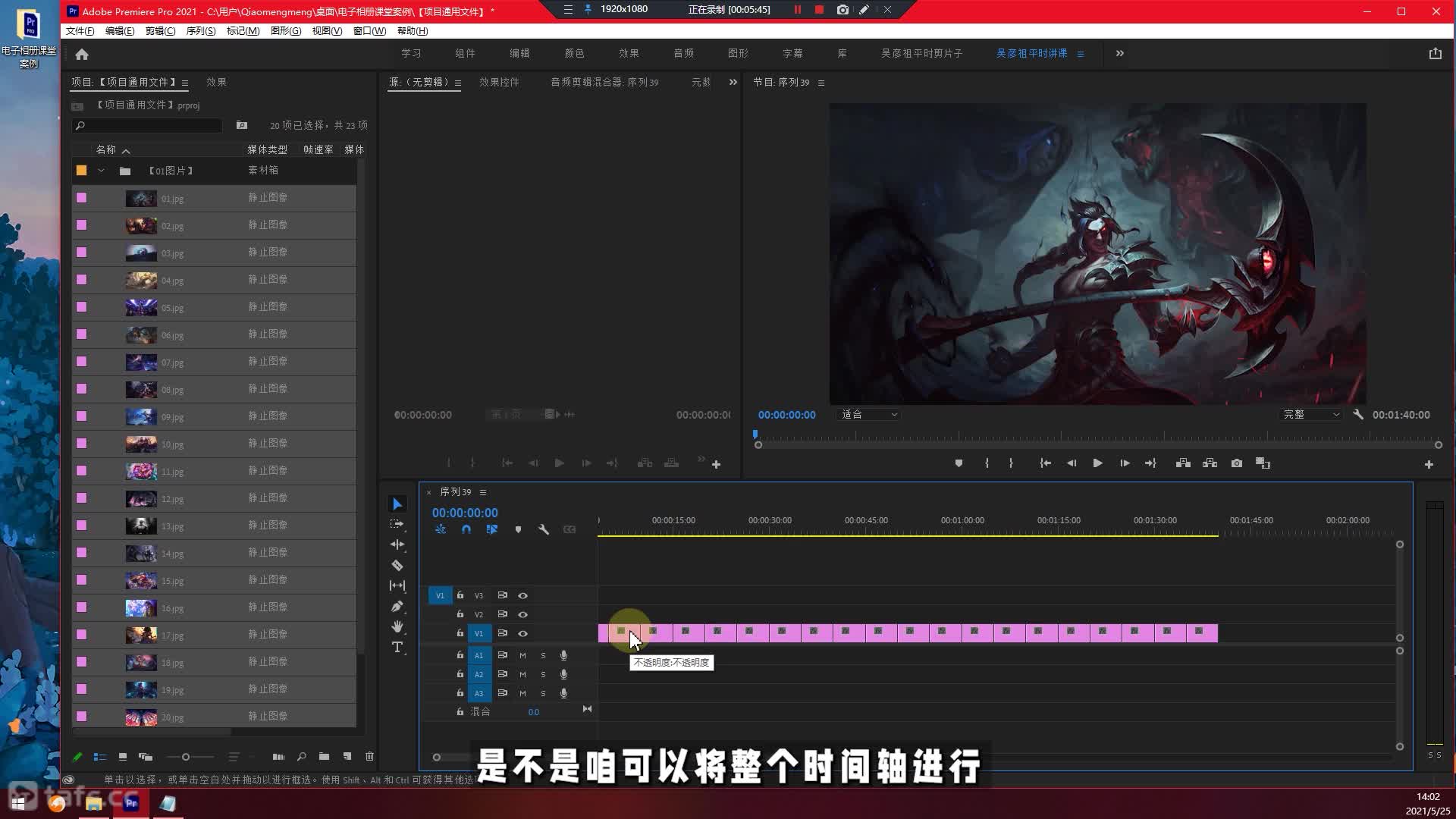Select the Razor tool
This screenshot has height=819, width=1456.
point(397,565)
